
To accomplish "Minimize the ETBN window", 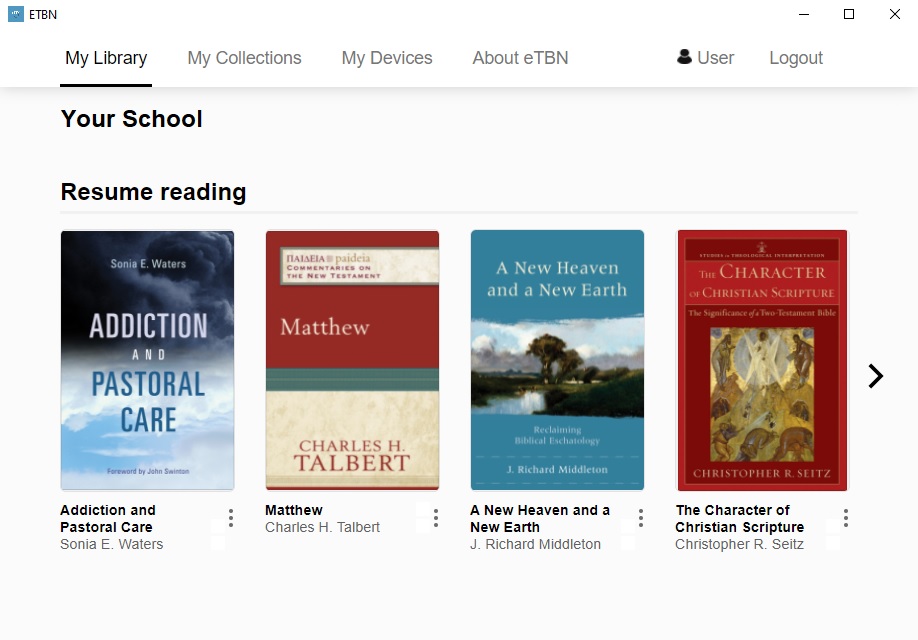I will 804,14.
